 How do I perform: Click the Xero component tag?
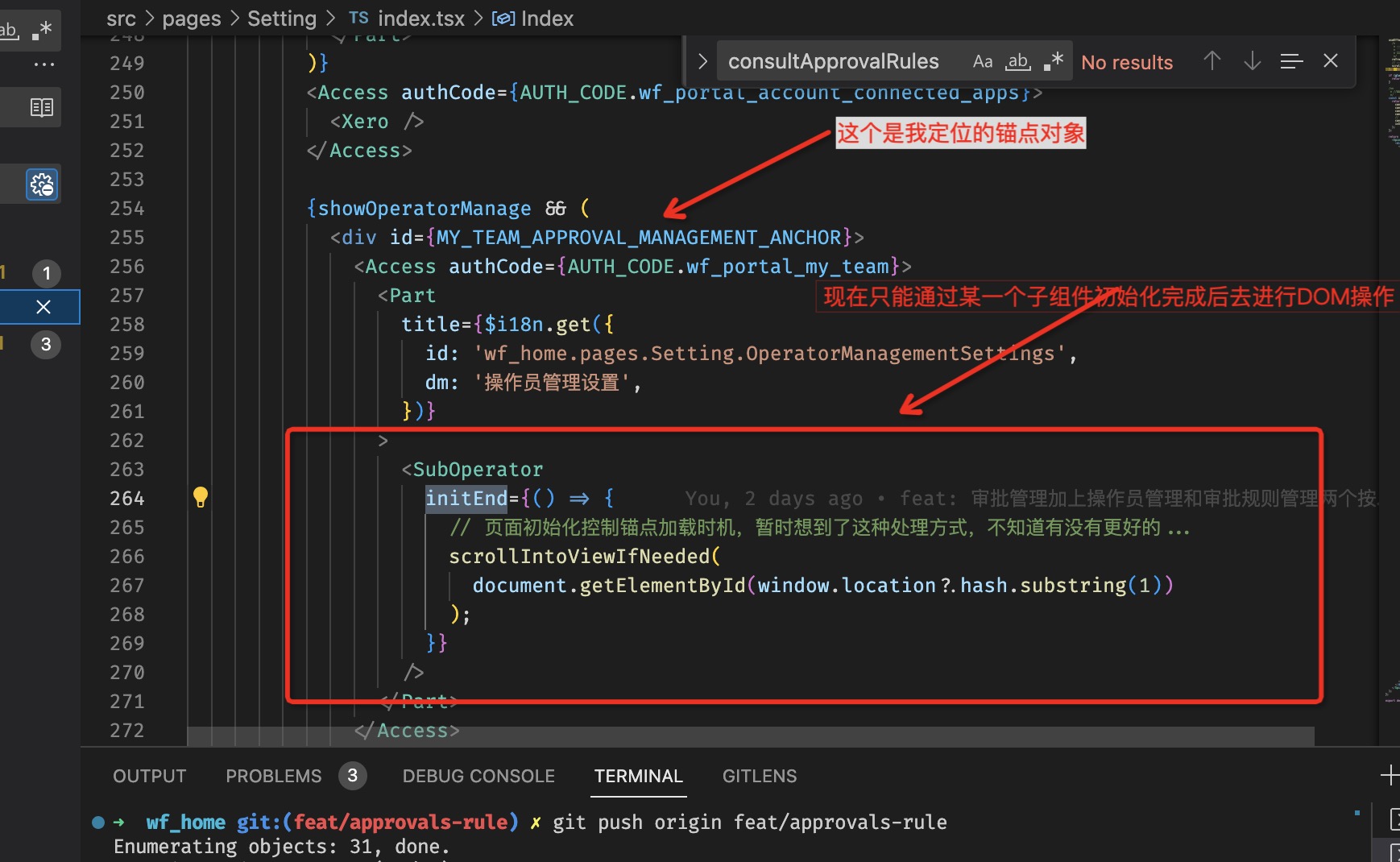pos(365,122)
